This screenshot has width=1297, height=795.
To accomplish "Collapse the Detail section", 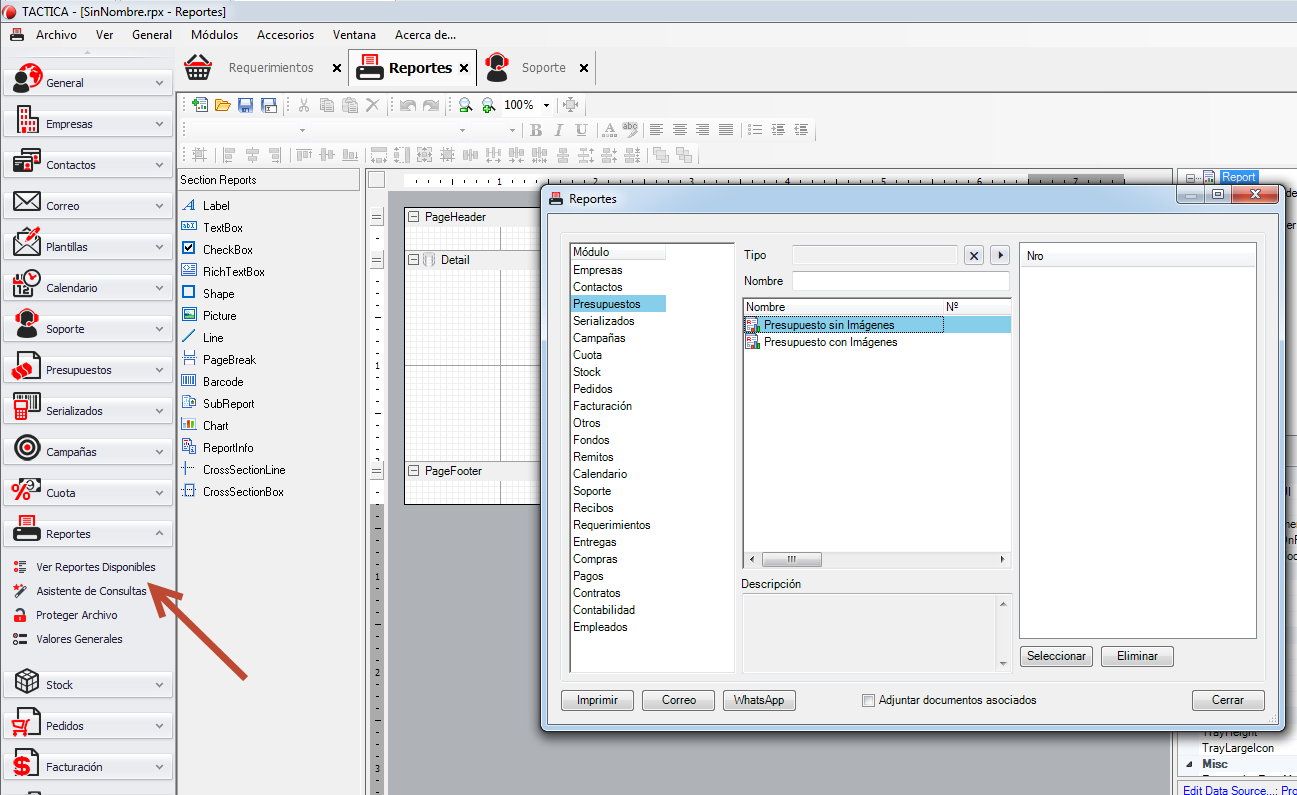I will [x=414, y=260].
